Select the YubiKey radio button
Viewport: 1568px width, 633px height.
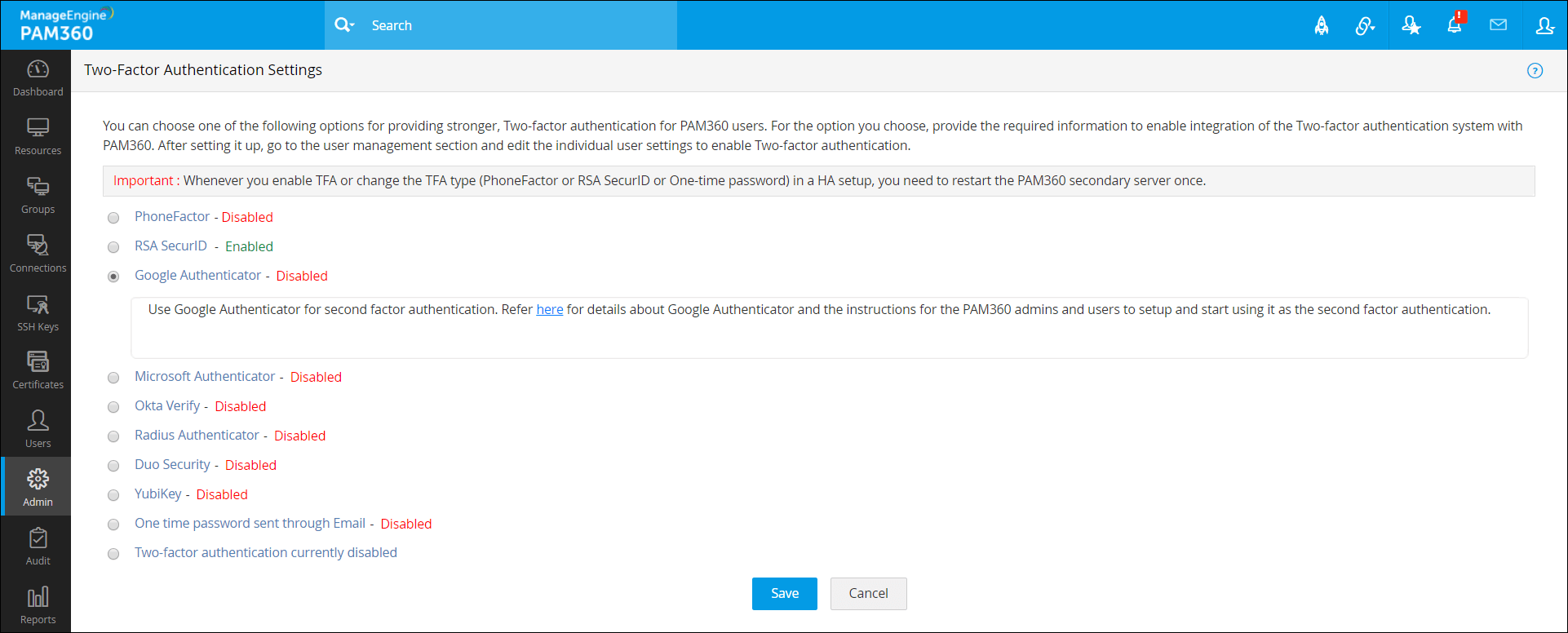click(114, 495)
